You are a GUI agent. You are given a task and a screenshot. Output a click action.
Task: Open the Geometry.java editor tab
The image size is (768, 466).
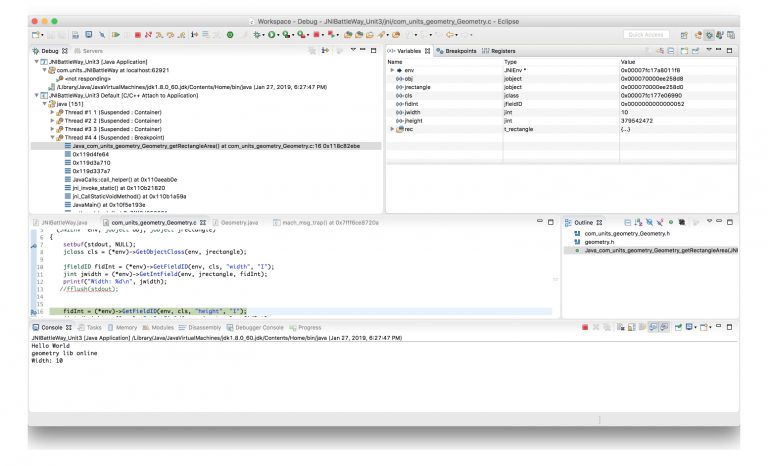[235, 222]
